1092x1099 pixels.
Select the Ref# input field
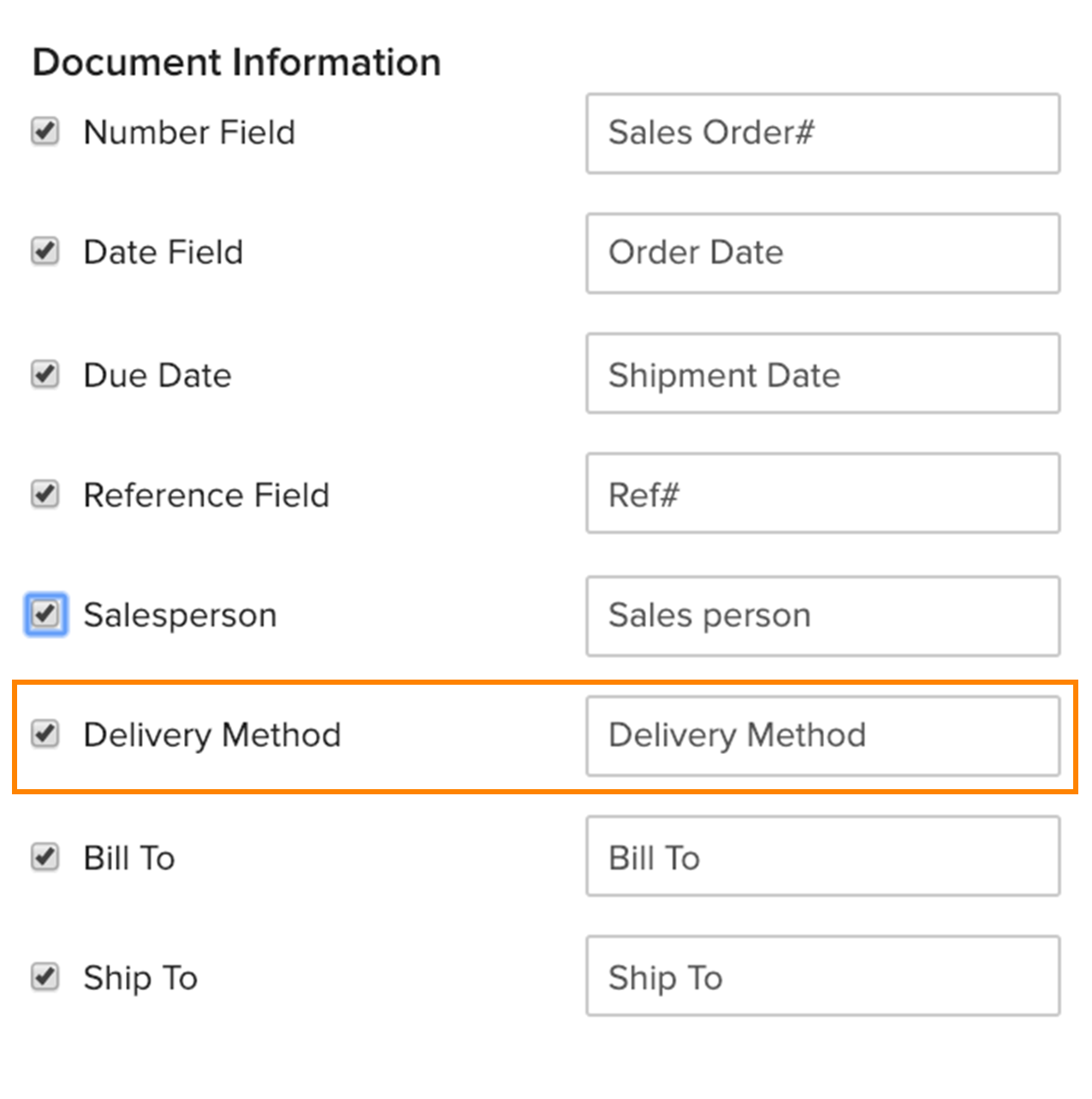(822, 494)
